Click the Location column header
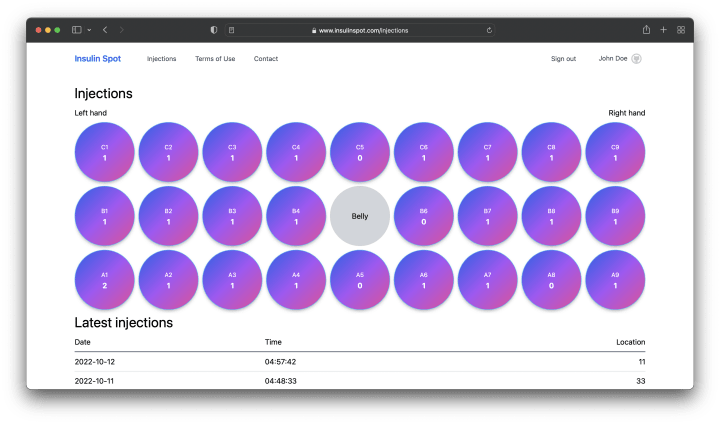The image size is (720, 424). coord(630,342)
